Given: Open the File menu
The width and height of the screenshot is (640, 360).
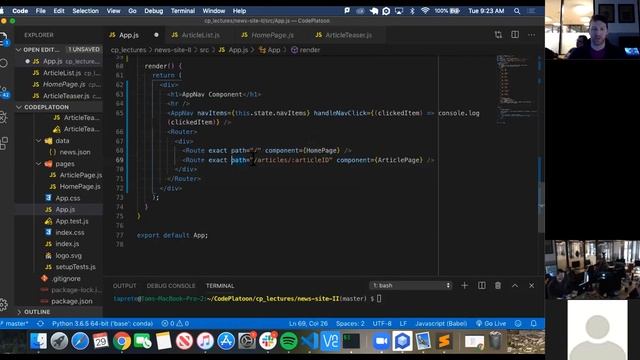Looking at the screenshot, I should pyautogui.click(x=41, y=11).
